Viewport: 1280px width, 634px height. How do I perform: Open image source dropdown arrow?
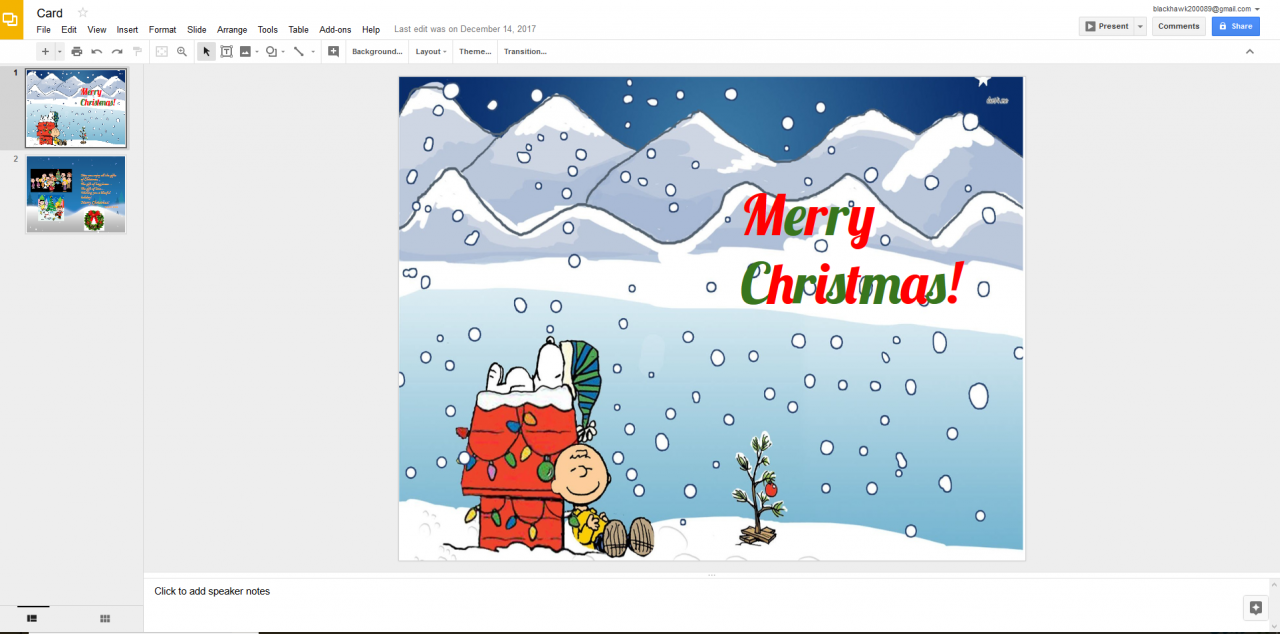257,51
